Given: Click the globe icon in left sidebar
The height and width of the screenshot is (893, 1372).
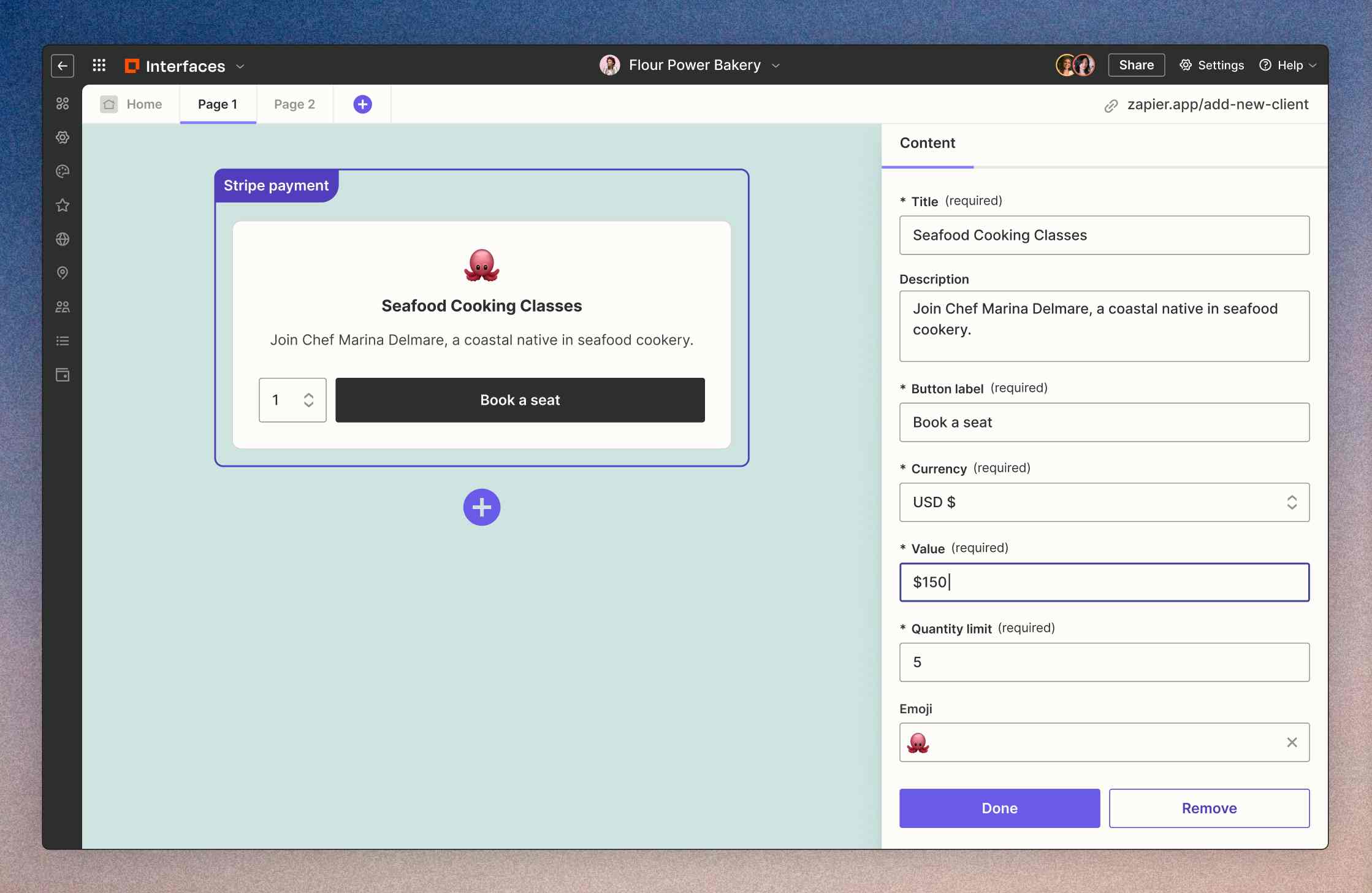Looking at the screenshot, I should tap(63, 239).
